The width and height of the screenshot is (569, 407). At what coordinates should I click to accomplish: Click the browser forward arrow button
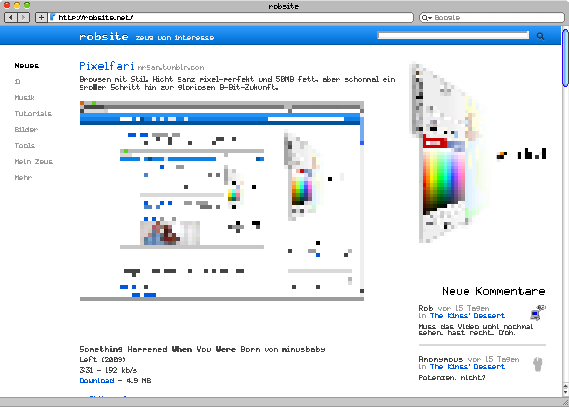click(x=23, y=17)
